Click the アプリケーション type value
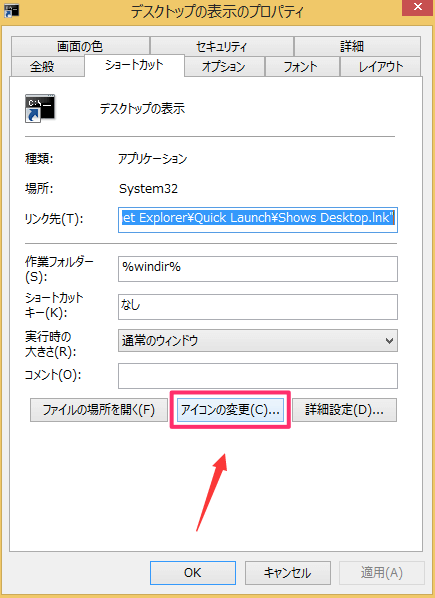 (152, 158)
